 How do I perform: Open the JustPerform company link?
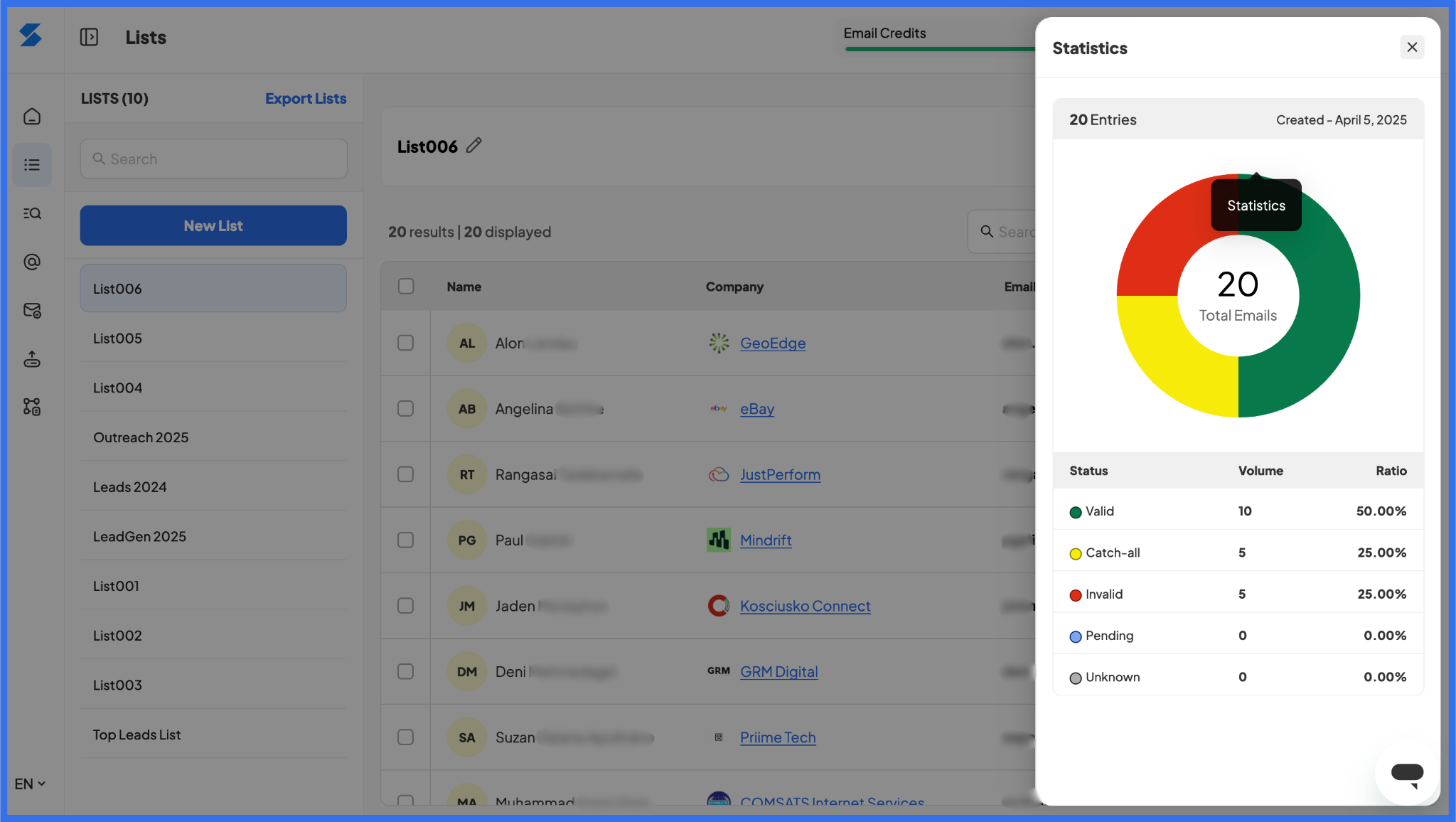[780, 474]
